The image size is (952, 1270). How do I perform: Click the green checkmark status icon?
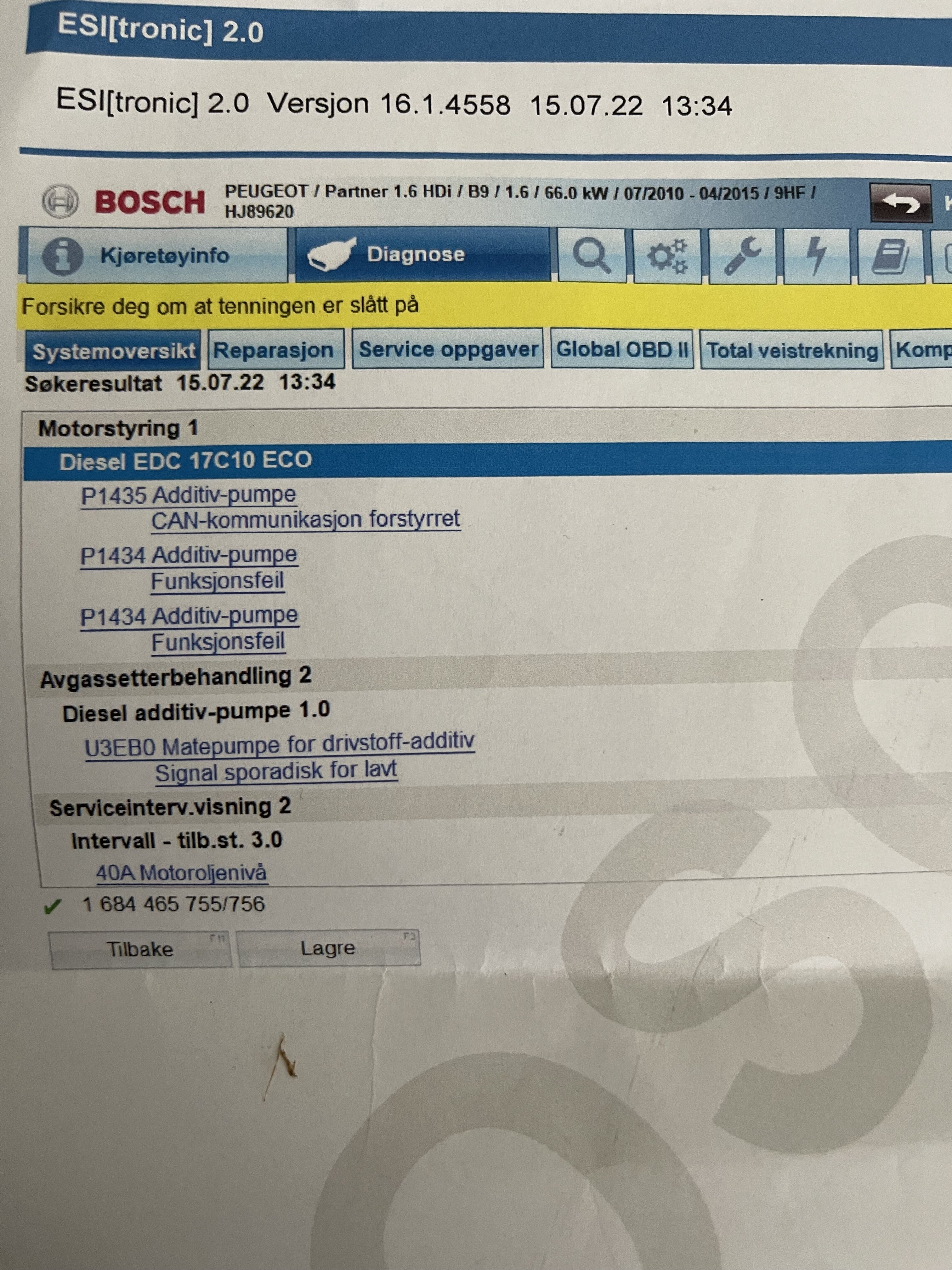pos(52,907)
